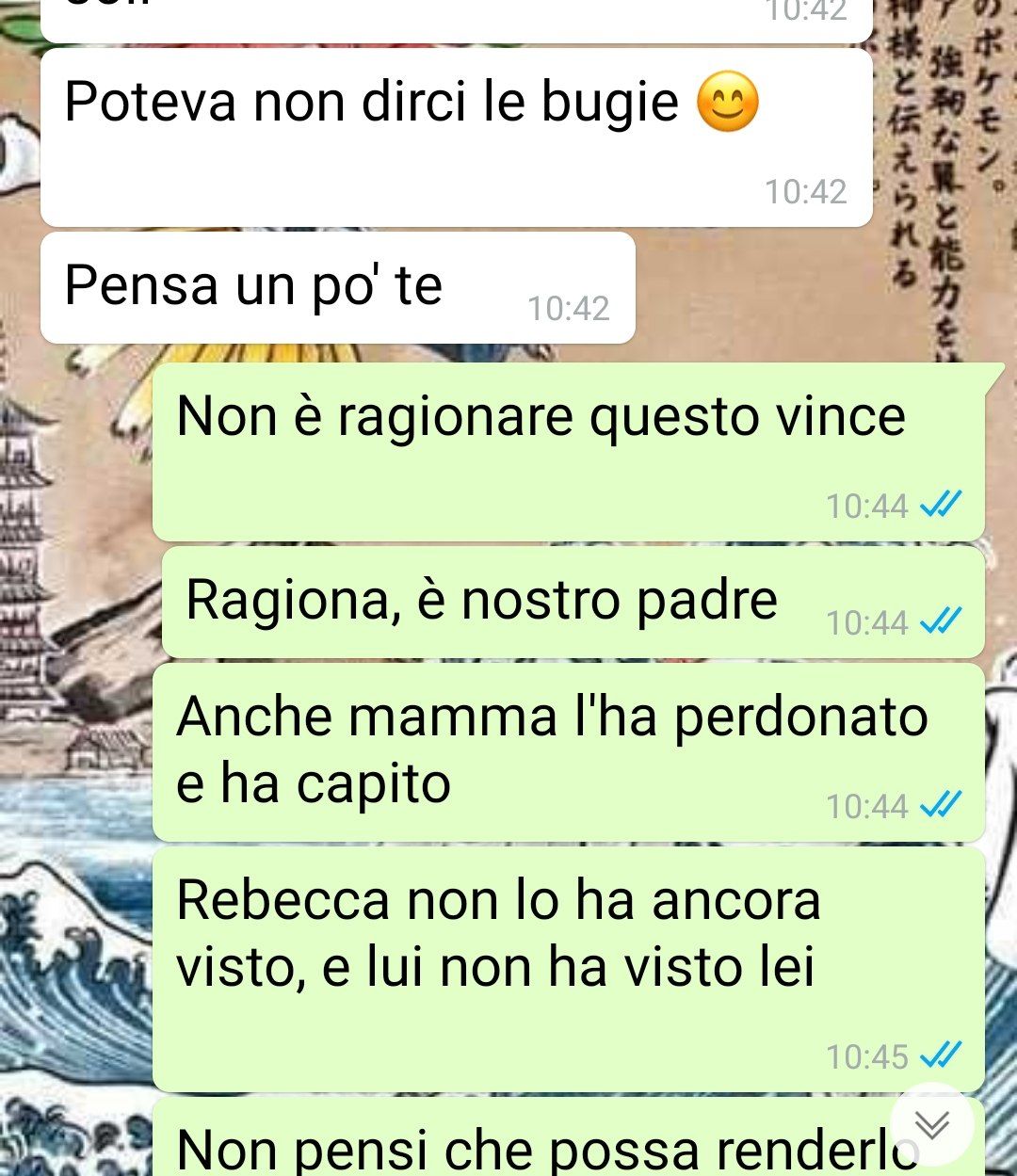Select the 'Ragiona, è nostro padre' bubble
The image size is (1017, 1176).
[573, 602]
